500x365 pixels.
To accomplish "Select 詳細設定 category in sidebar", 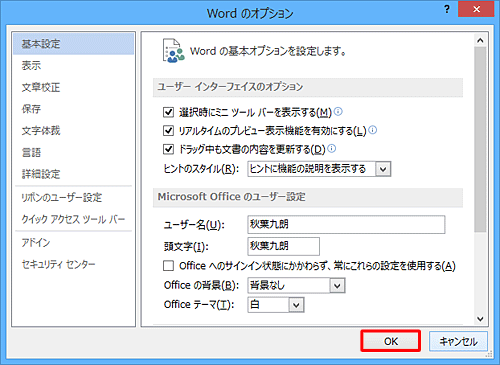I will click(x=74, y=174).
